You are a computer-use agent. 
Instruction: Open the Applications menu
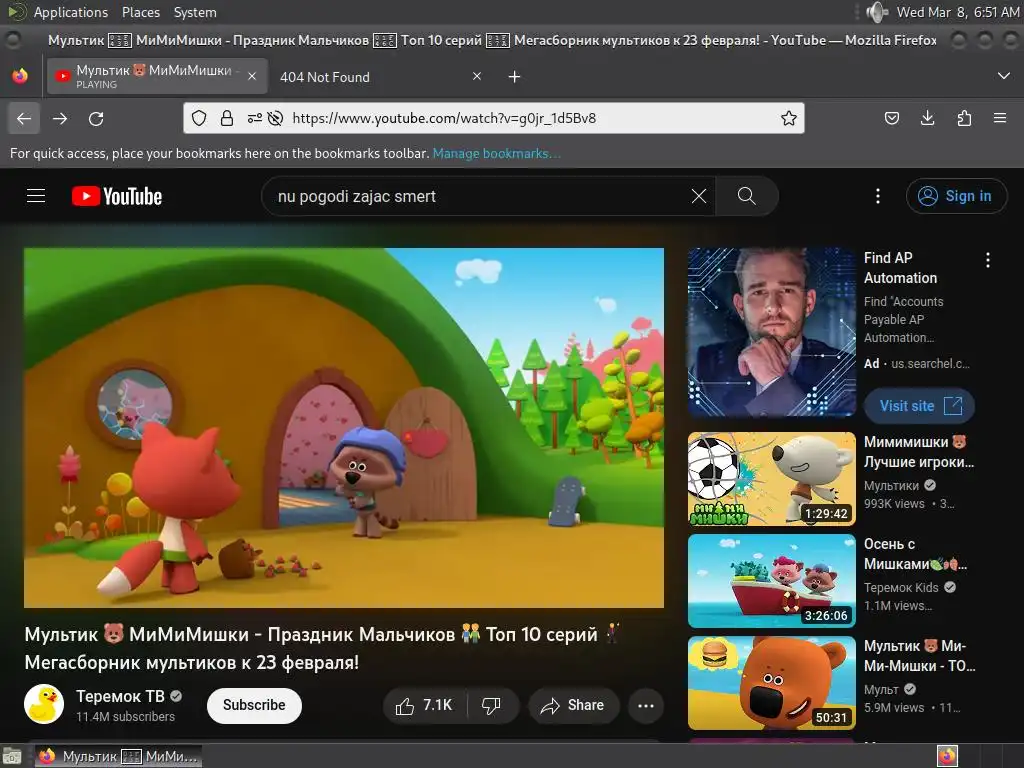(71, 12)
